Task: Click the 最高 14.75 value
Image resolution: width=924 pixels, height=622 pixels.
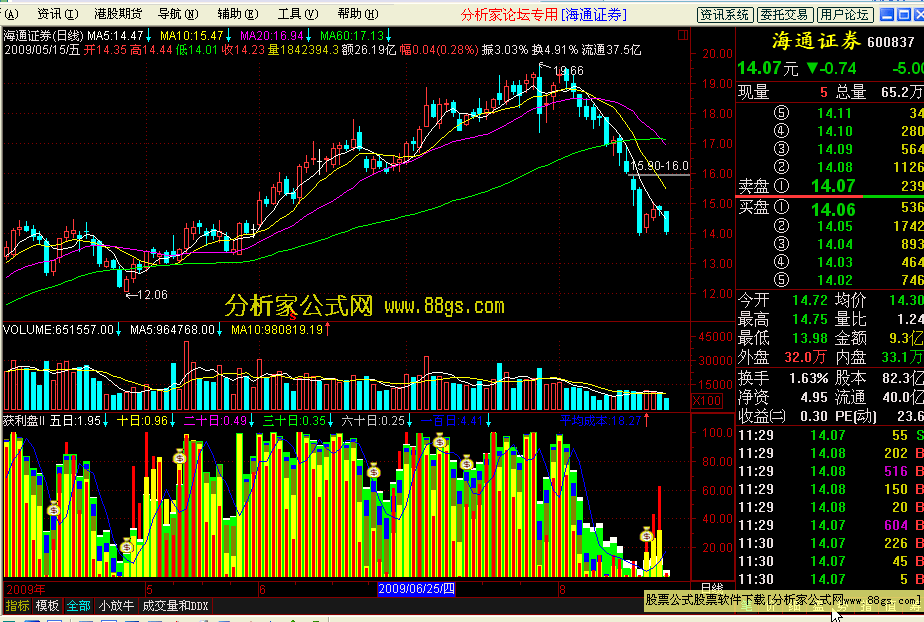Action: pos(810,319)
